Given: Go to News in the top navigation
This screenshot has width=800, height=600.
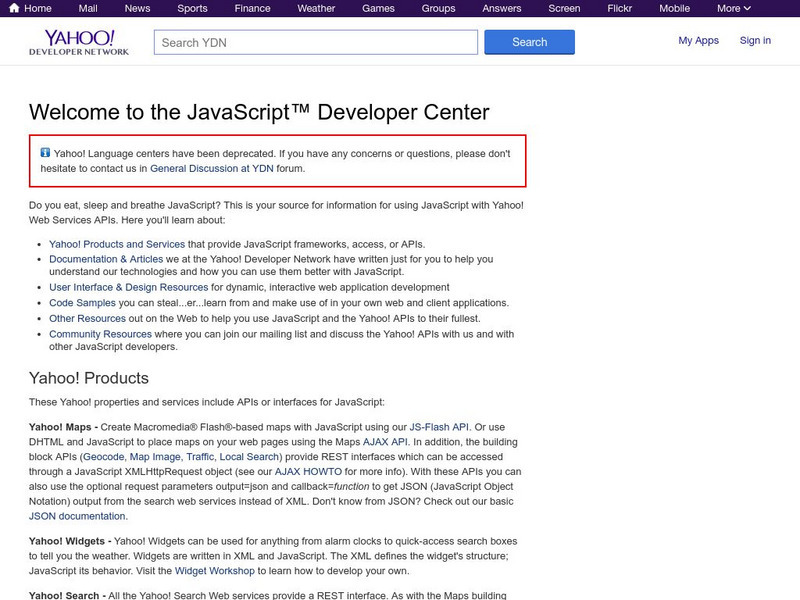Looking at the screenshot, I should pos(137,8).
